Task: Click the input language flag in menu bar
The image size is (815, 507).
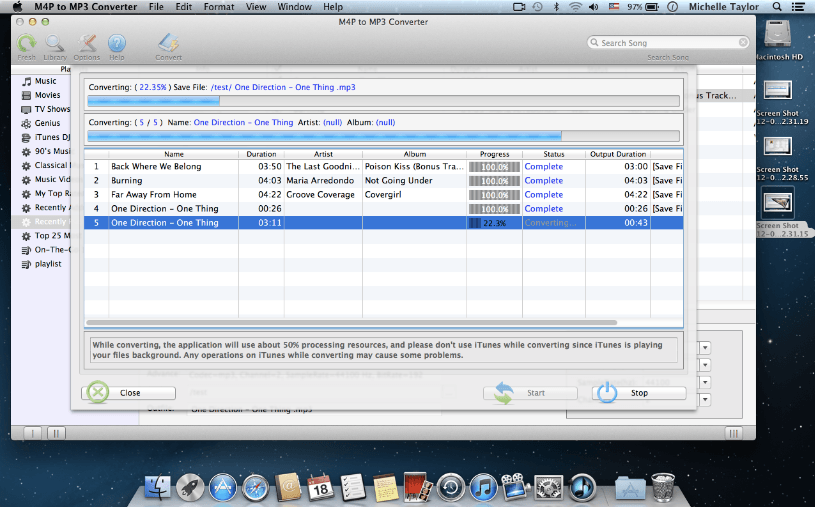Action: click(x=614, y=7)
